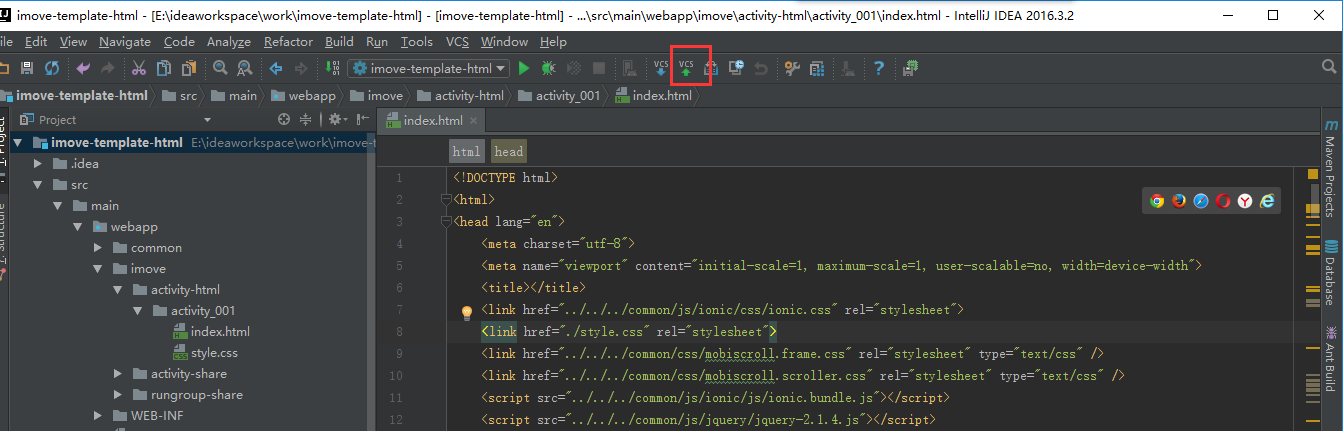Open the Ant Build tool window
Viewport: 1343px width, 431px height.
[1331, 360]
